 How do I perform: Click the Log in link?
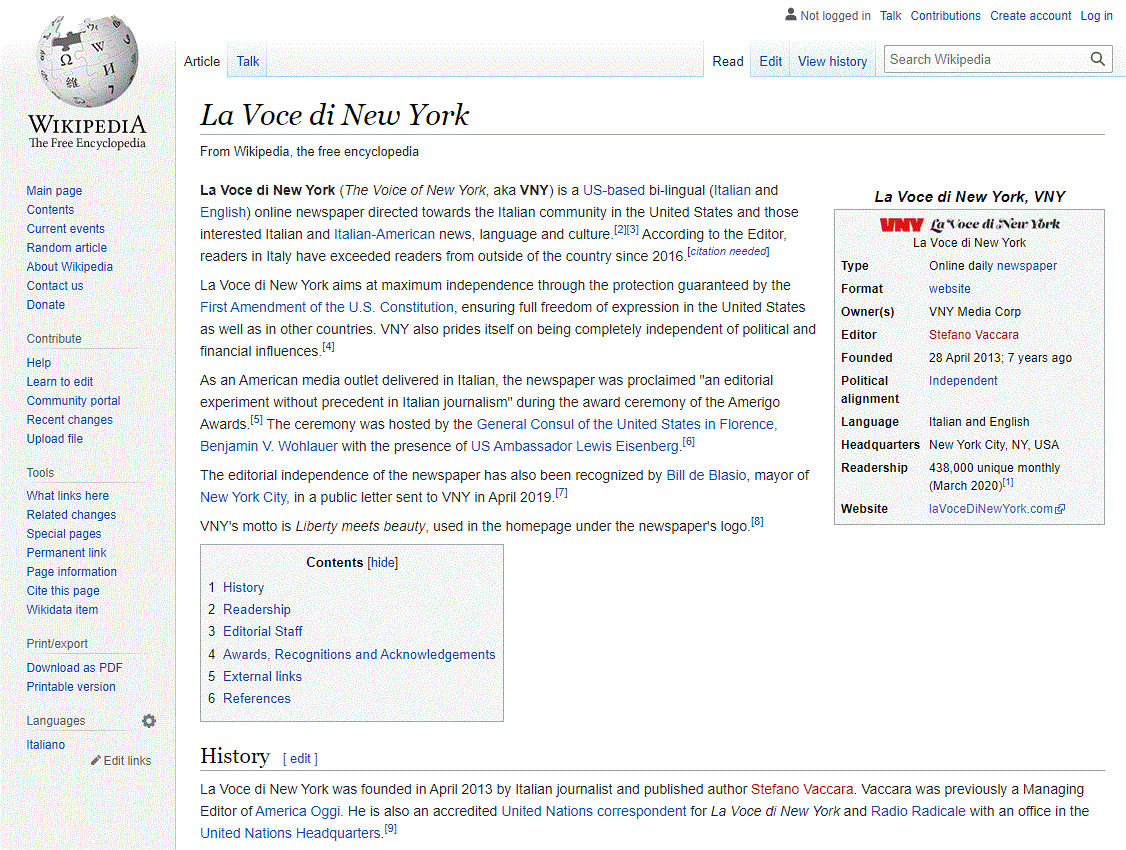[1097, 16]
